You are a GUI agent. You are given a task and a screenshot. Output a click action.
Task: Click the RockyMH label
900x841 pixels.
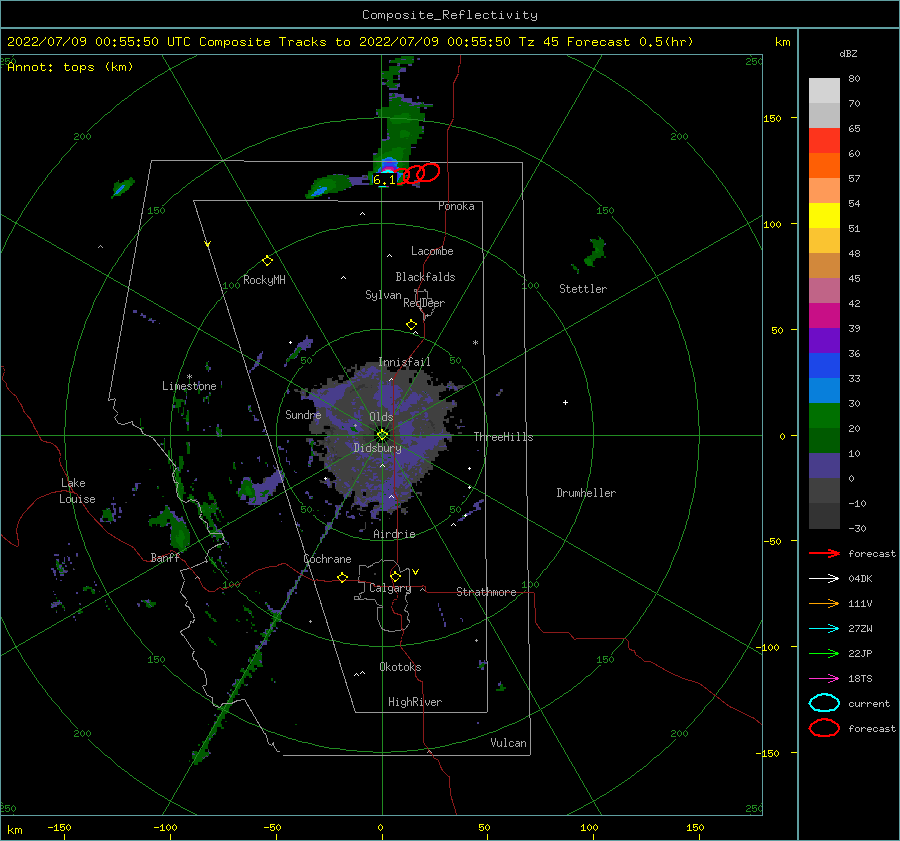pos(264,280)
